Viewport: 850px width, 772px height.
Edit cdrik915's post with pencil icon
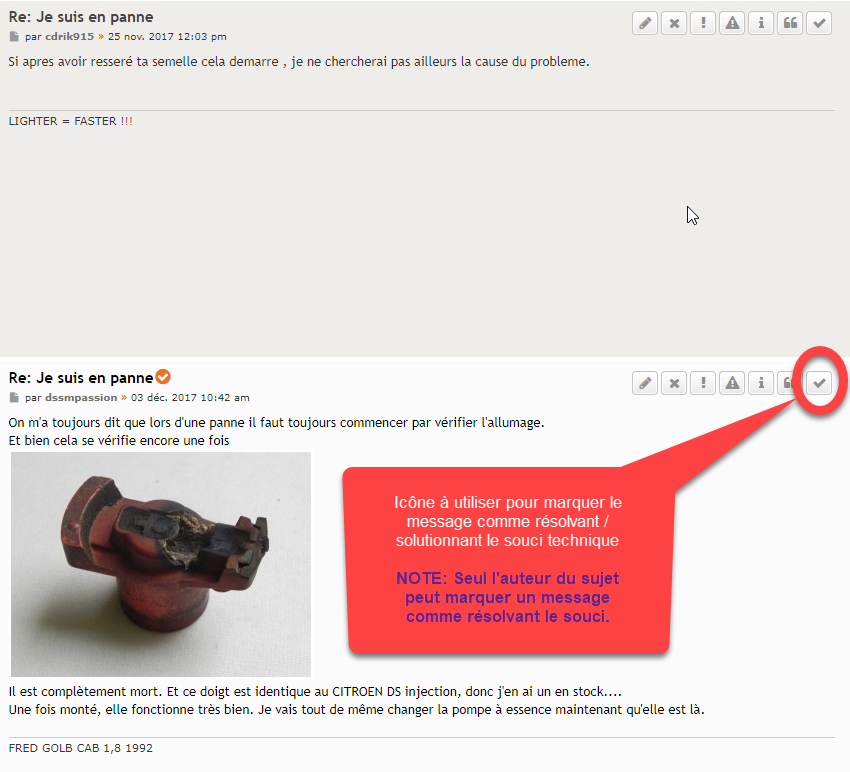tap(645, 23)
